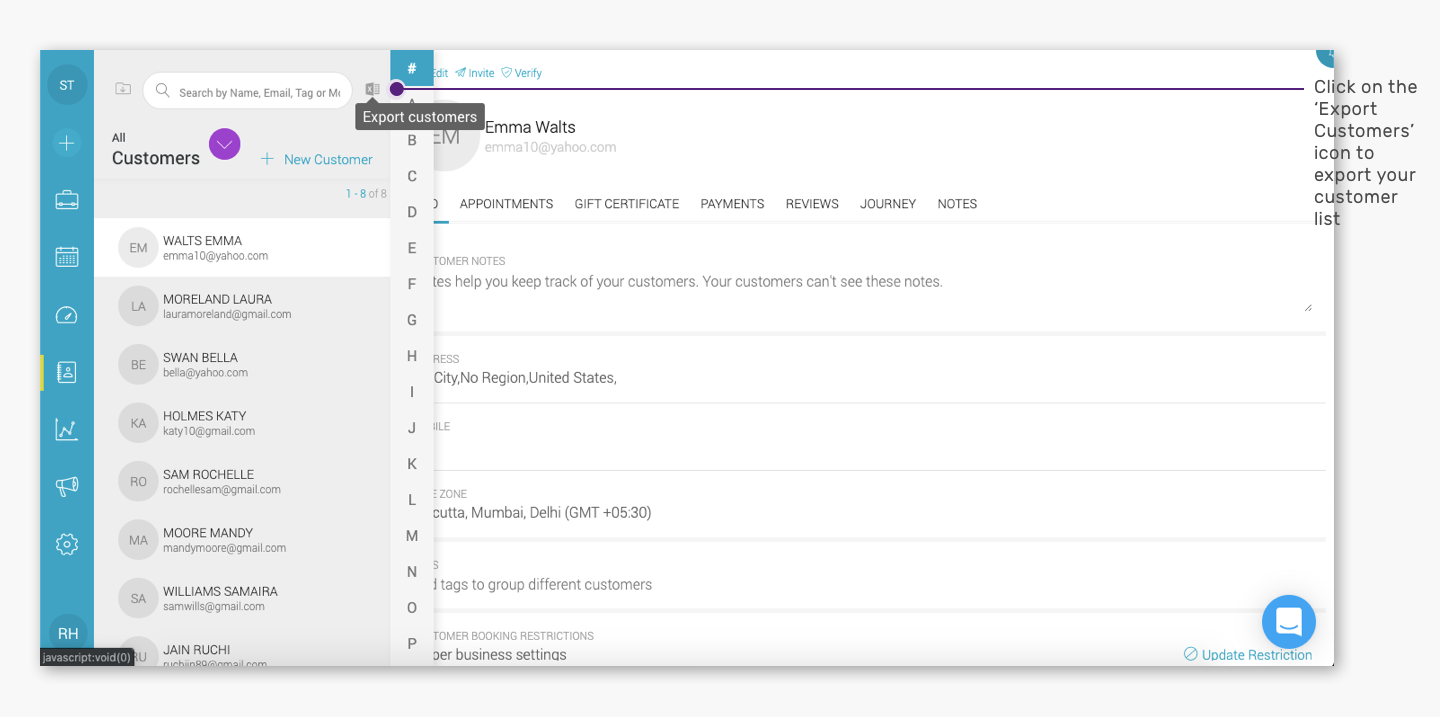Click the magnifier icon in search box
The width and height of the screenshot is (1440, 718).
click(x=163, y=92)
